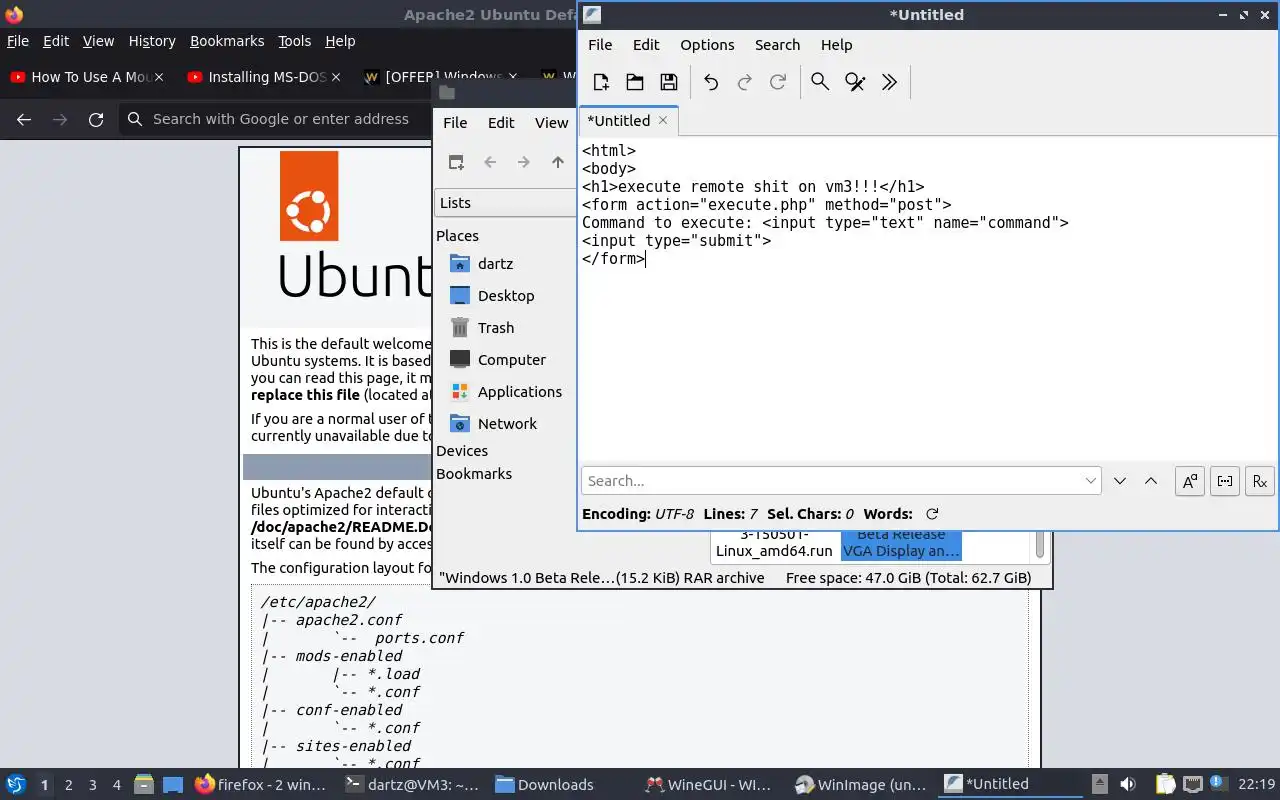The height and width of the screenshot is (800, 1280).
Task: Click the Reload circular arrow in editor toolbar
Action: 778,82
